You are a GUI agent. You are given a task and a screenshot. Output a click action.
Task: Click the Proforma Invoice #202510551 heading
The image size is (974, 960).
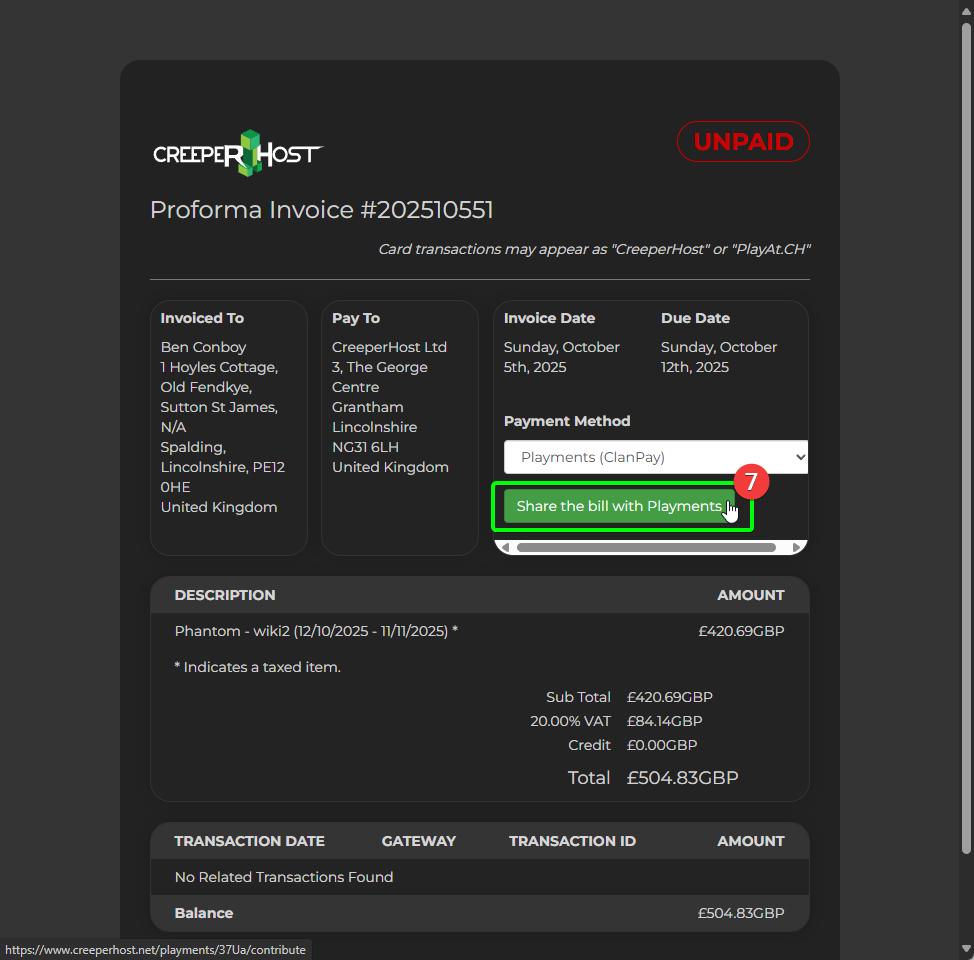click(321, 210)
